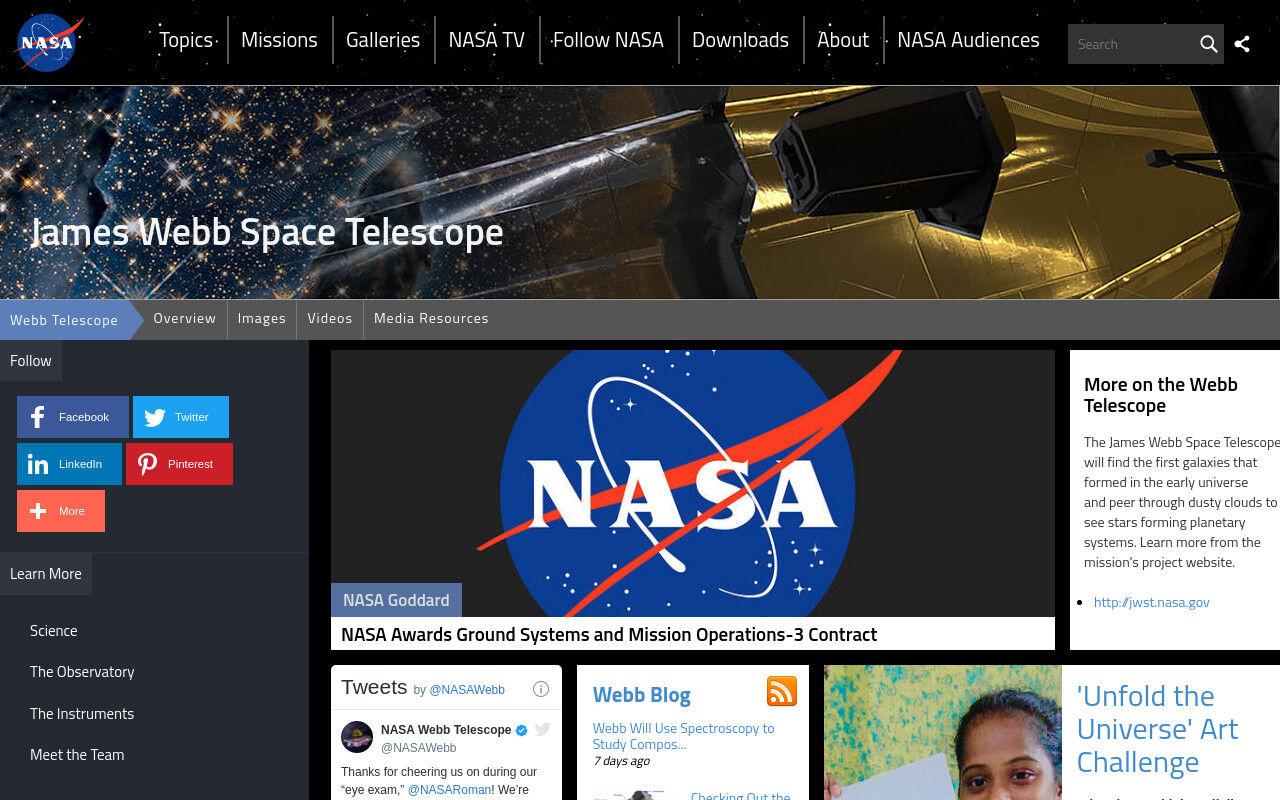Open Webb Will Use Spectroscopy blog post
The image size is (1280, 800).
click(684, 736)
